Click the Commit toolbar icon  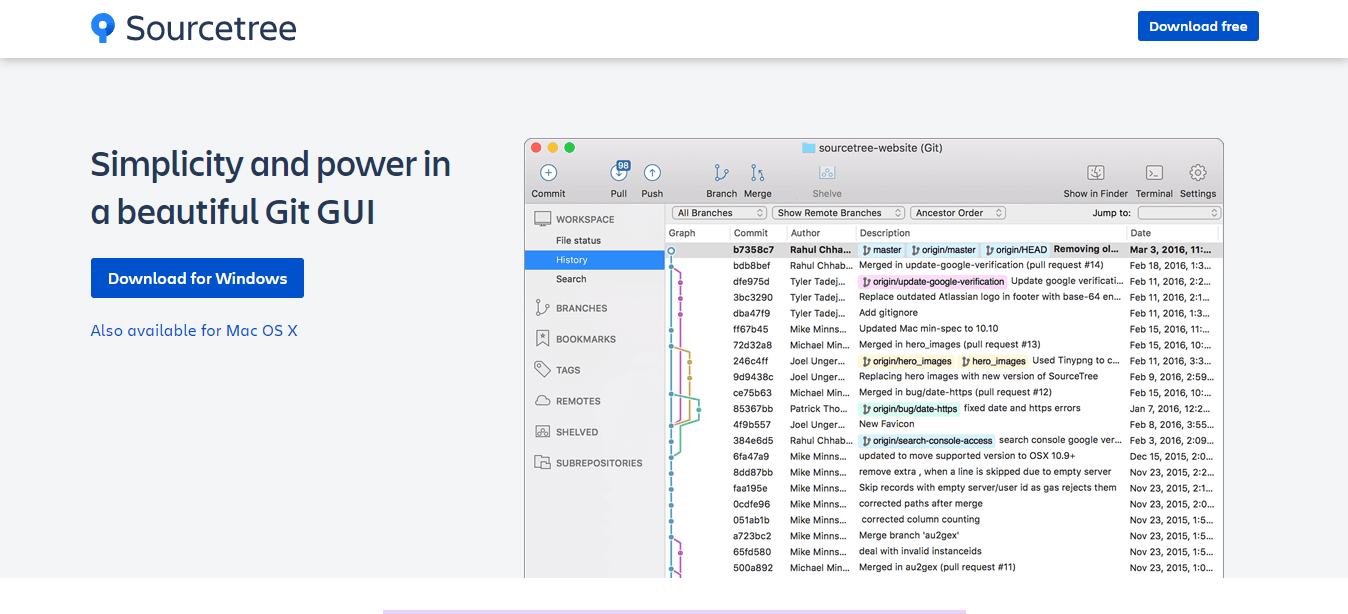pos(548,173)
